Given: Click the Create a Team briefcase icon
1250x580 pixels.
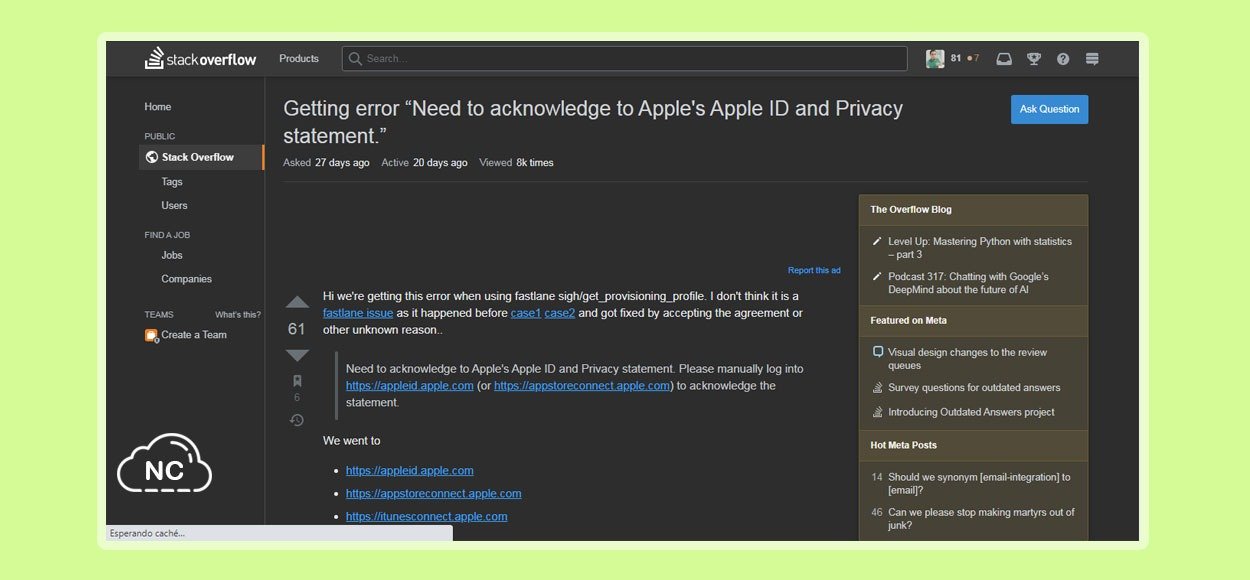Looking at the screenshot, I should (x=151, y=335).
